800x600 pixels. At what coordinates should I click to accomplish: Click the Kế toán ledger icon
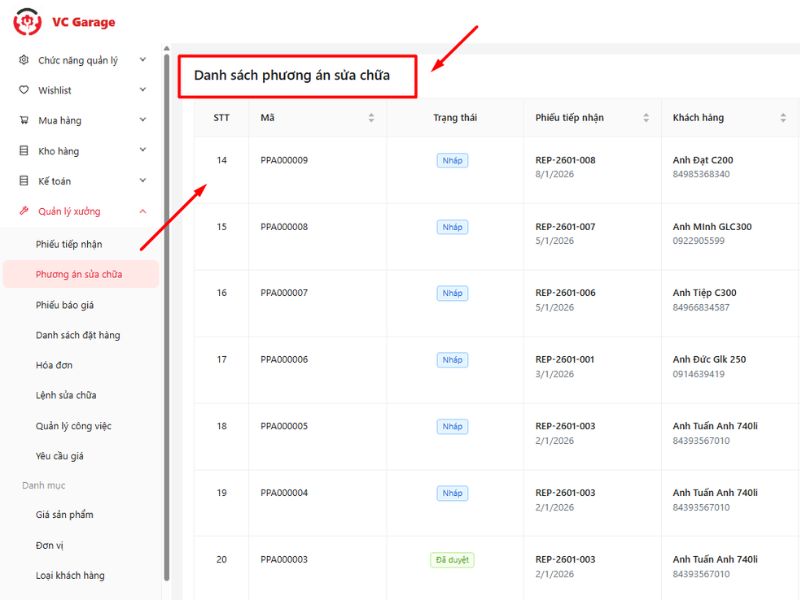[24, 181]
